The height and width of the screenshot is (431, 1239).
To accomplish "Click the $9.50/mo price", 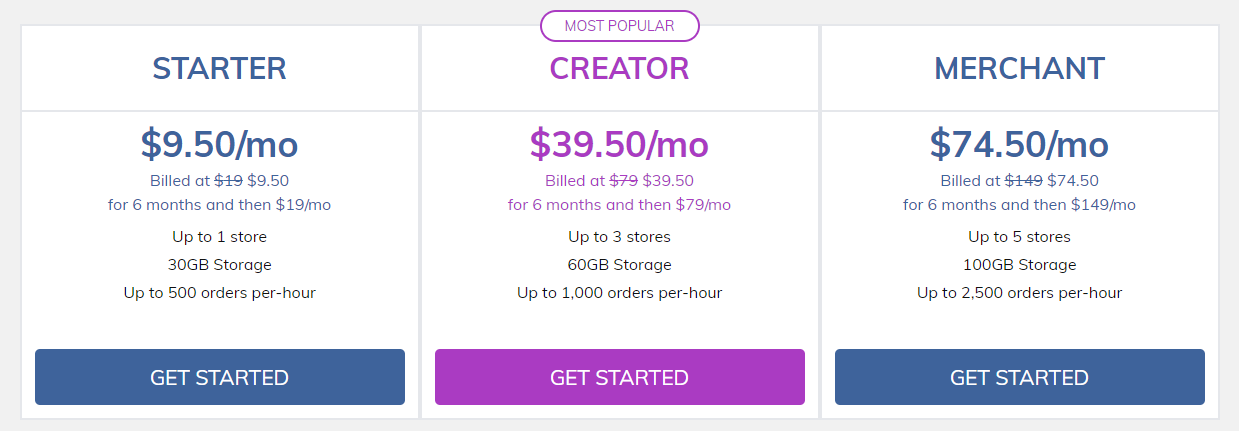I will click(x=220, y=145).
